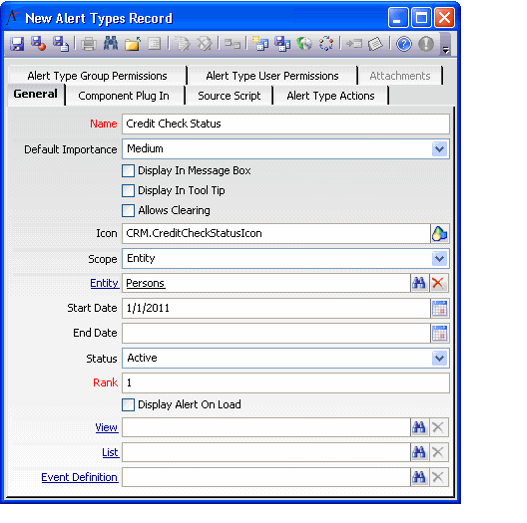Image resolution: width=527 pixels, height=523 pixels.
Task: Click the save with windows toolbar icon
Action: point(282,44)
